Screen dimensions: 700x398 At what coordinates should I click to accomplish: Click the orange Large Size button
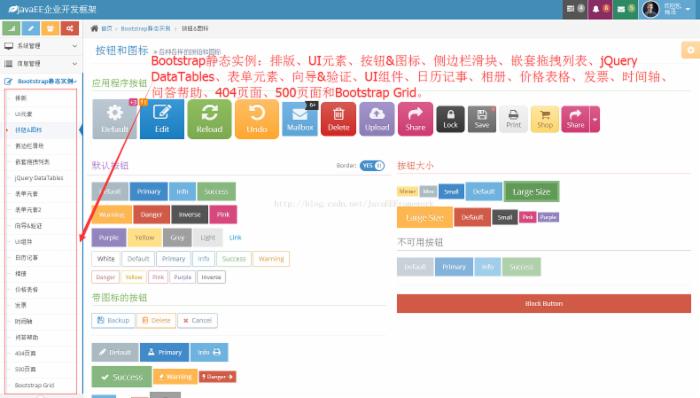[x=425, y=217]
